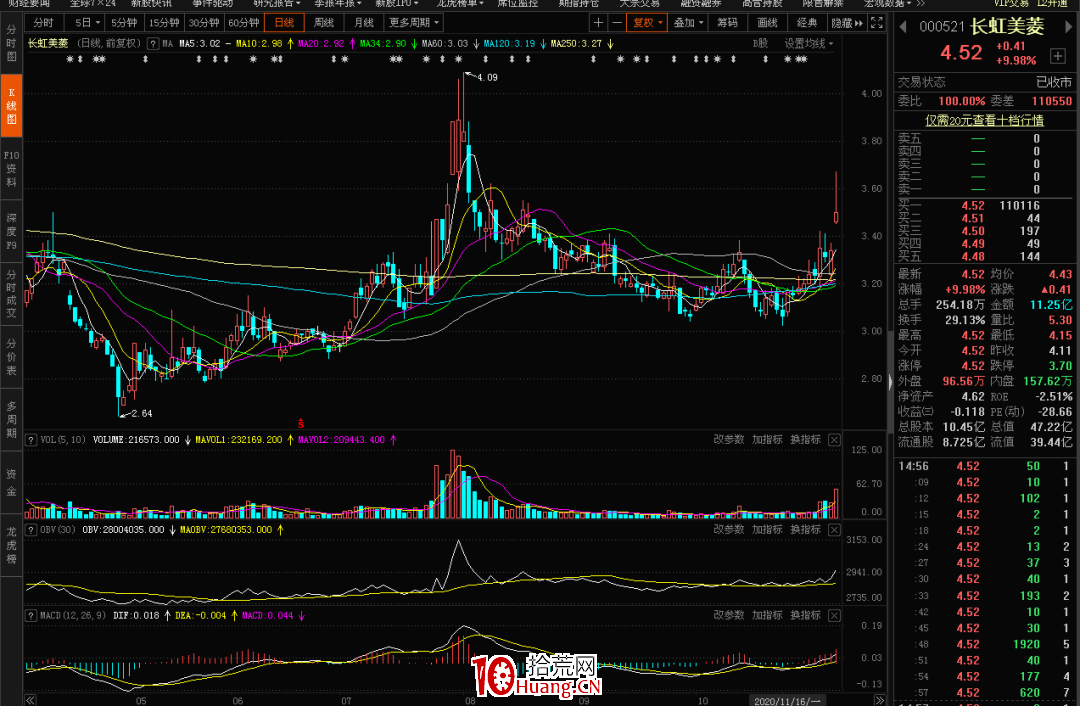The height and width of the screenshot is (706, 1080).
Task: Select K线图 in left sidebar
Action: (11, 105)
